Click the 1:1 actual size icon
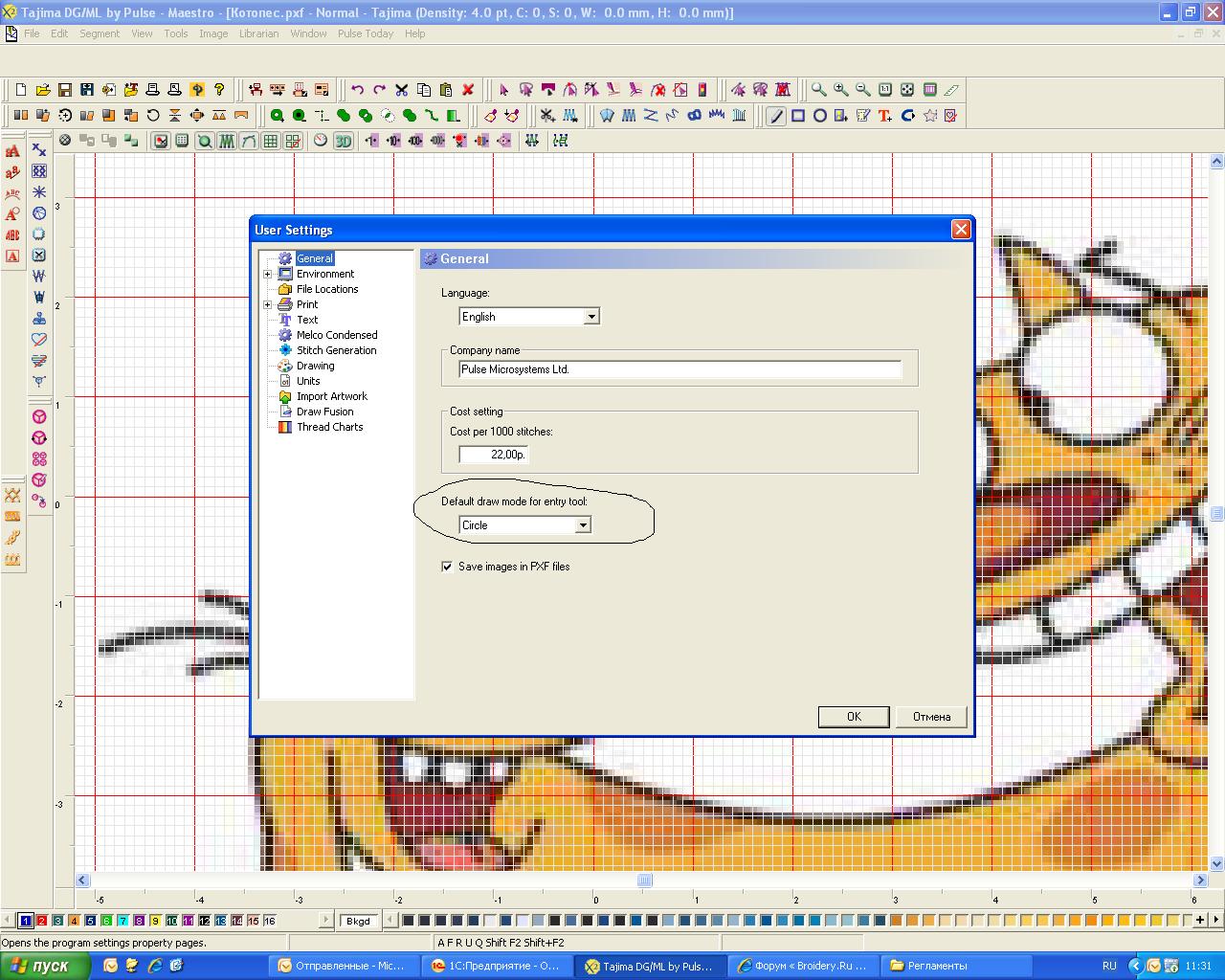Viewport: 1225px width, 980px height. [885, 90]
